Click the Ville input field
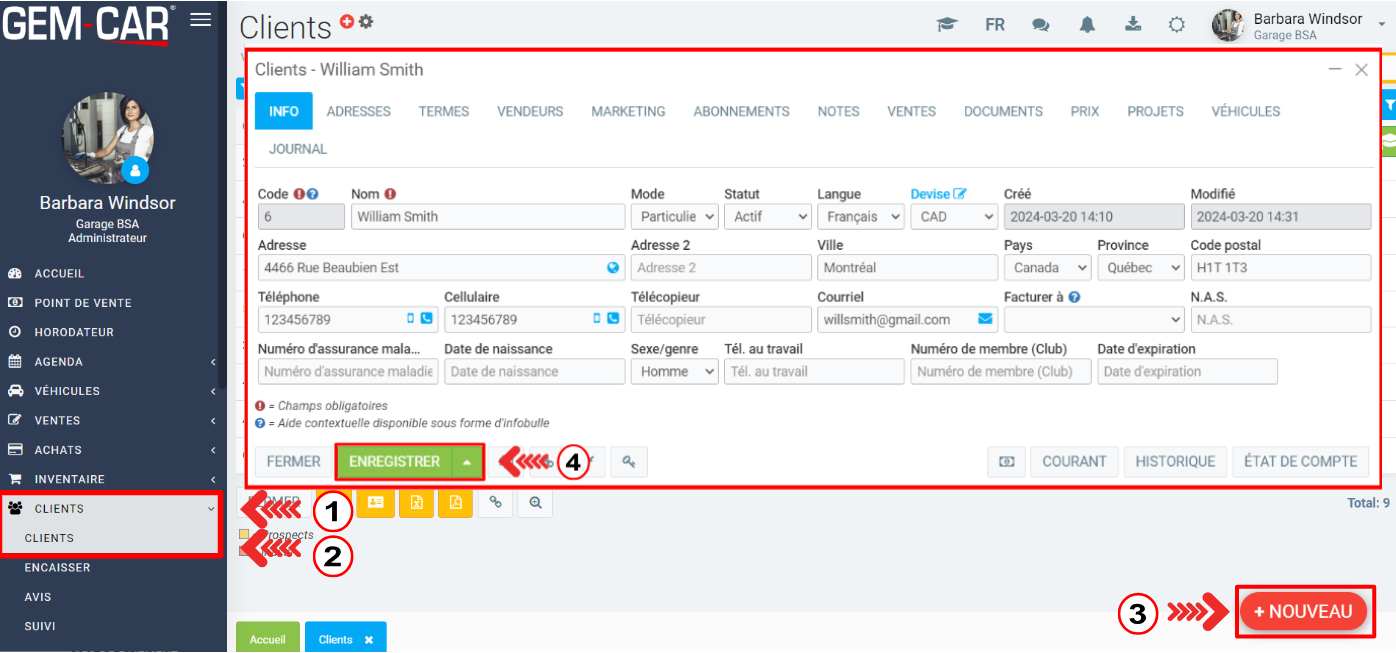 [x=907, y=268]
